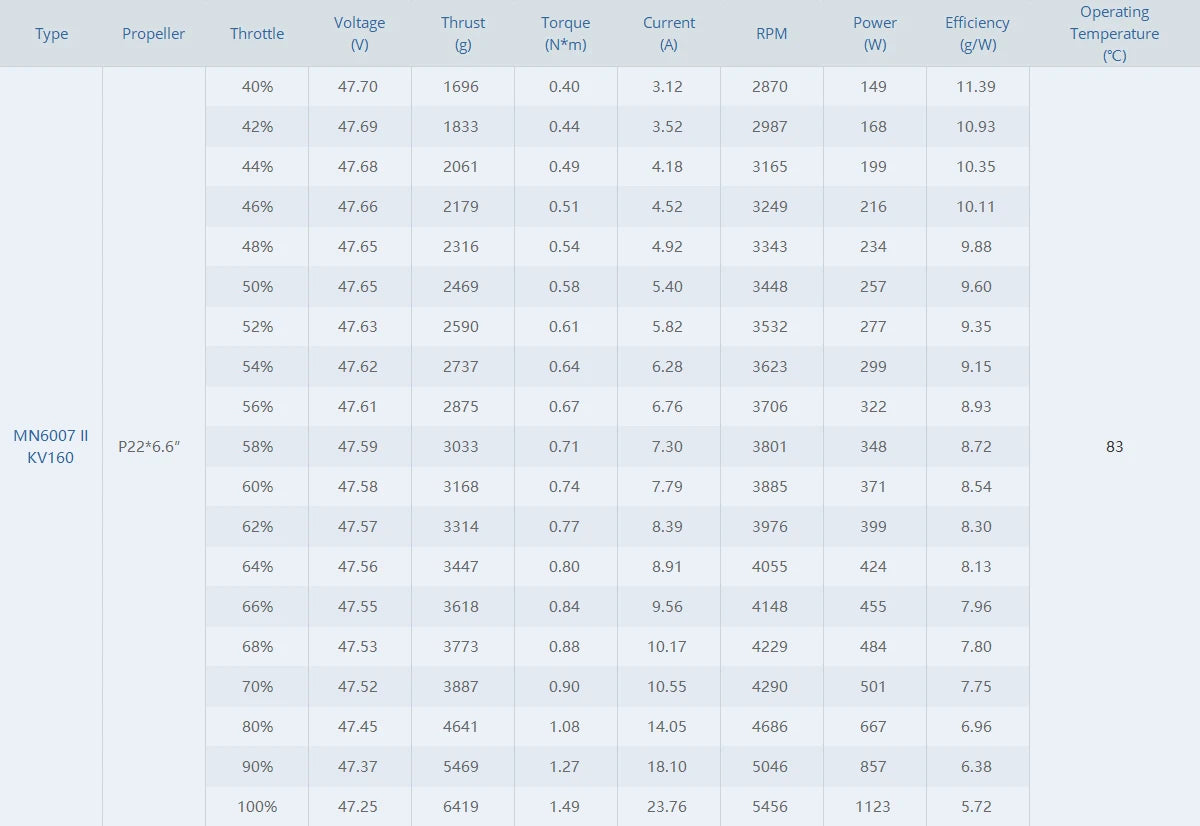
Task: Click the Power (W) column header
Action: [874, 34]
